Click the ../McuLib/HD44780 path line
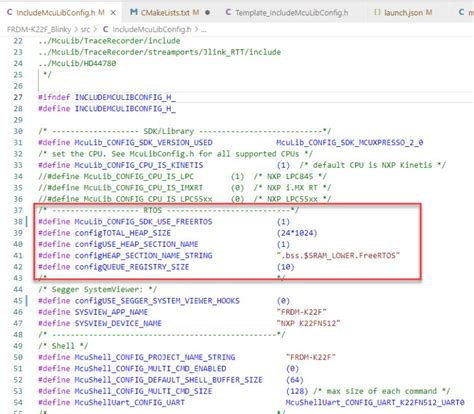The height and width of the screenshot is (414, 474). [77, 63]
